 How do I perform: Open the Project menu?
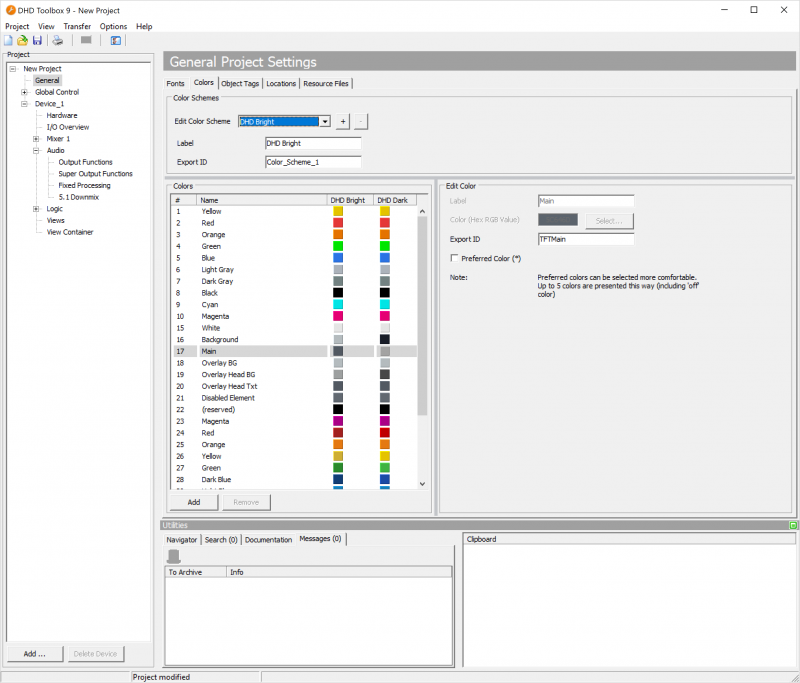pos(17,26)
